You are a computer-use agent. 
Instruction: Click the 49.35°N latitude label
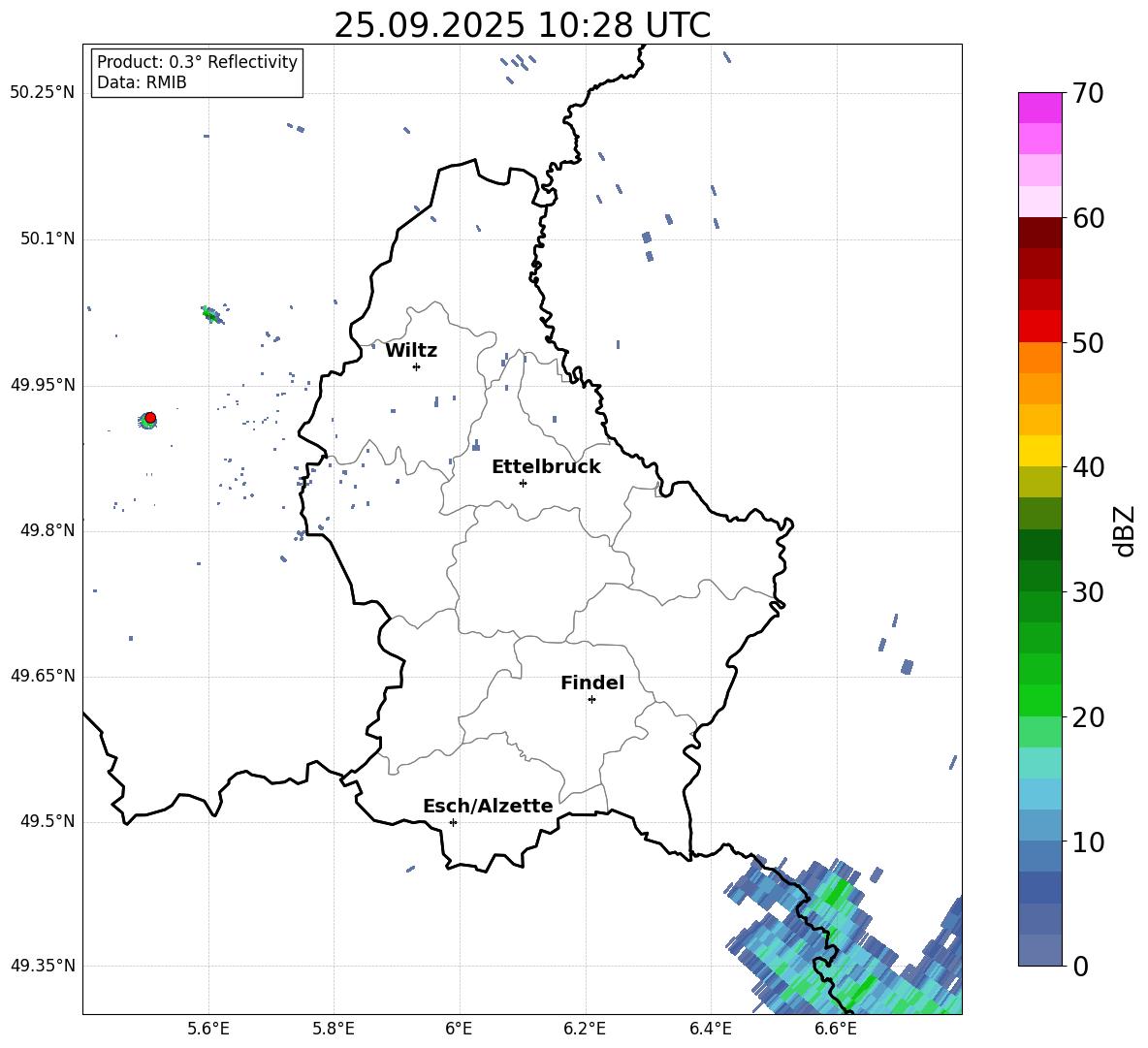pos(43,966)
